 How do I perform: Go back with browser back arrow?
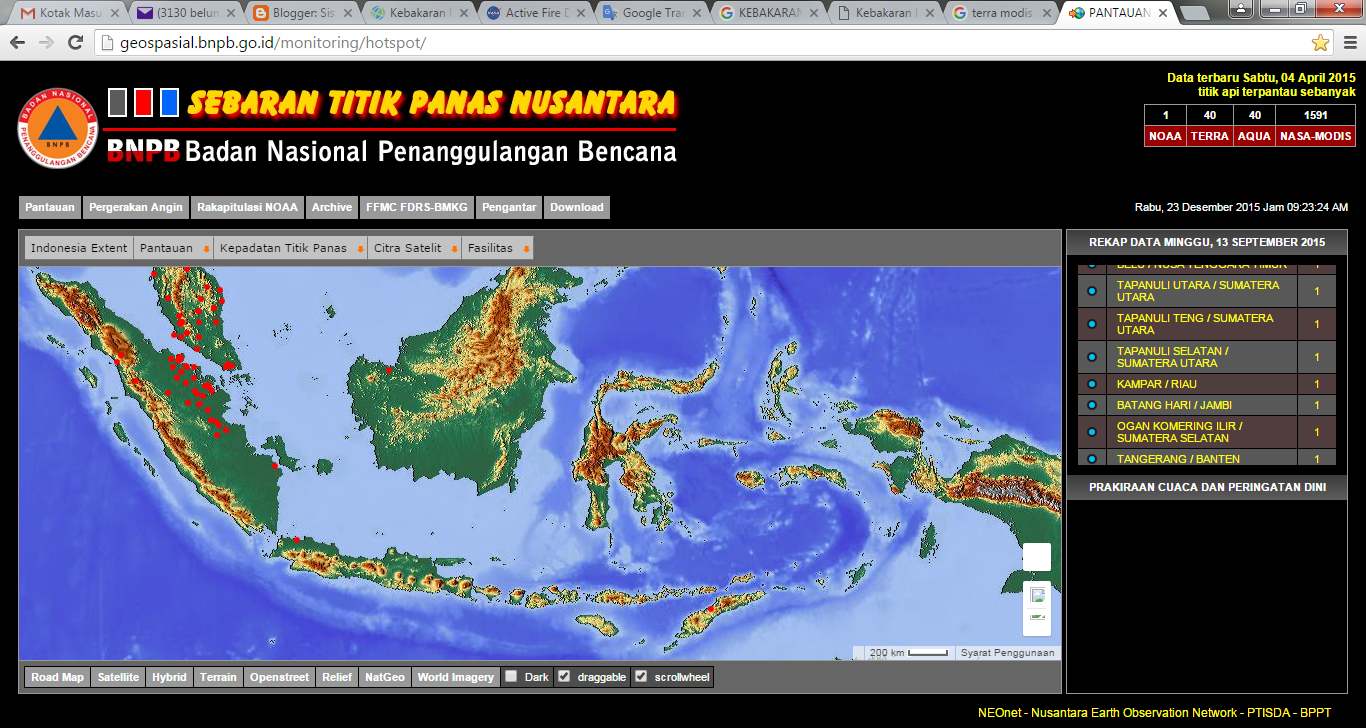pos(17,43)
